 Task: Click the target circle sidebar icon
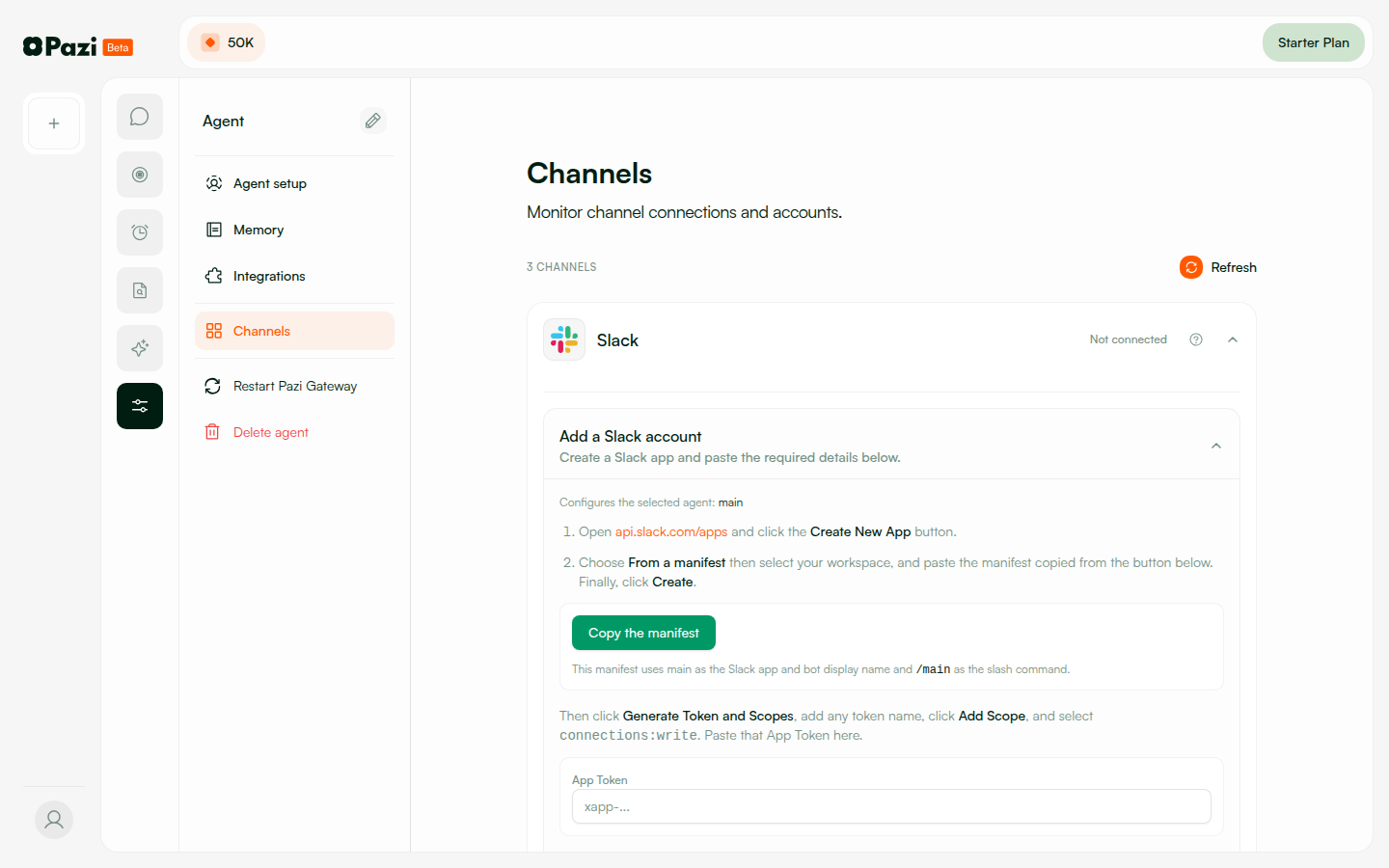(x=140, y=175)
